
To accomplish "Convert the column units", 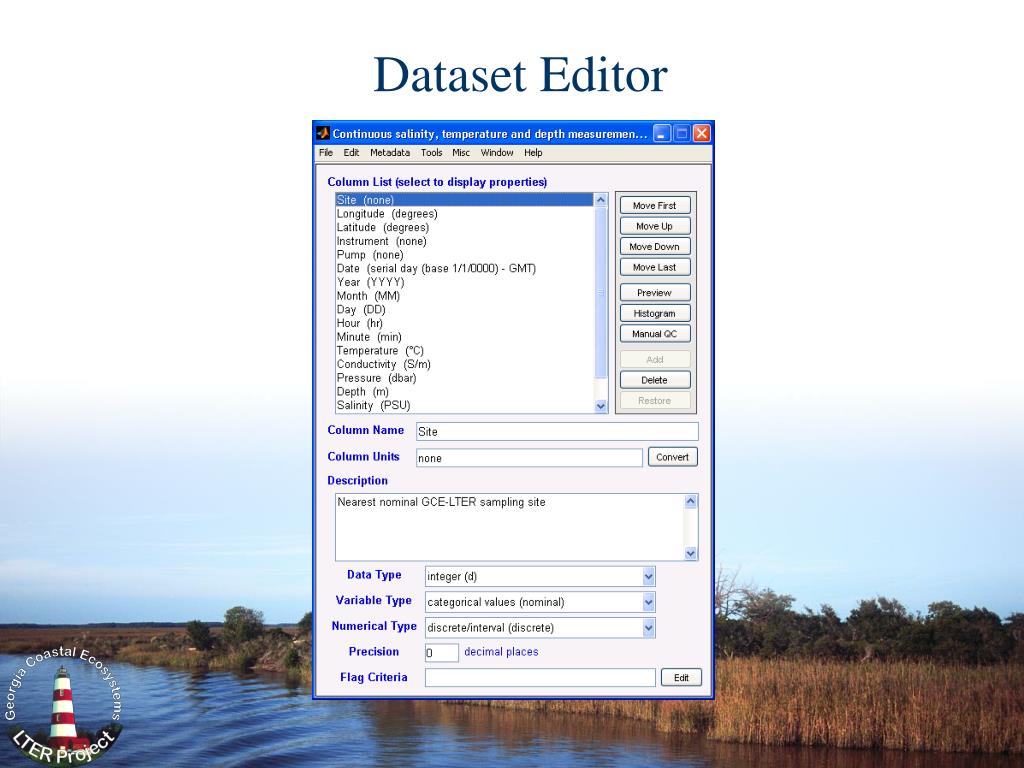I will 673,457.
